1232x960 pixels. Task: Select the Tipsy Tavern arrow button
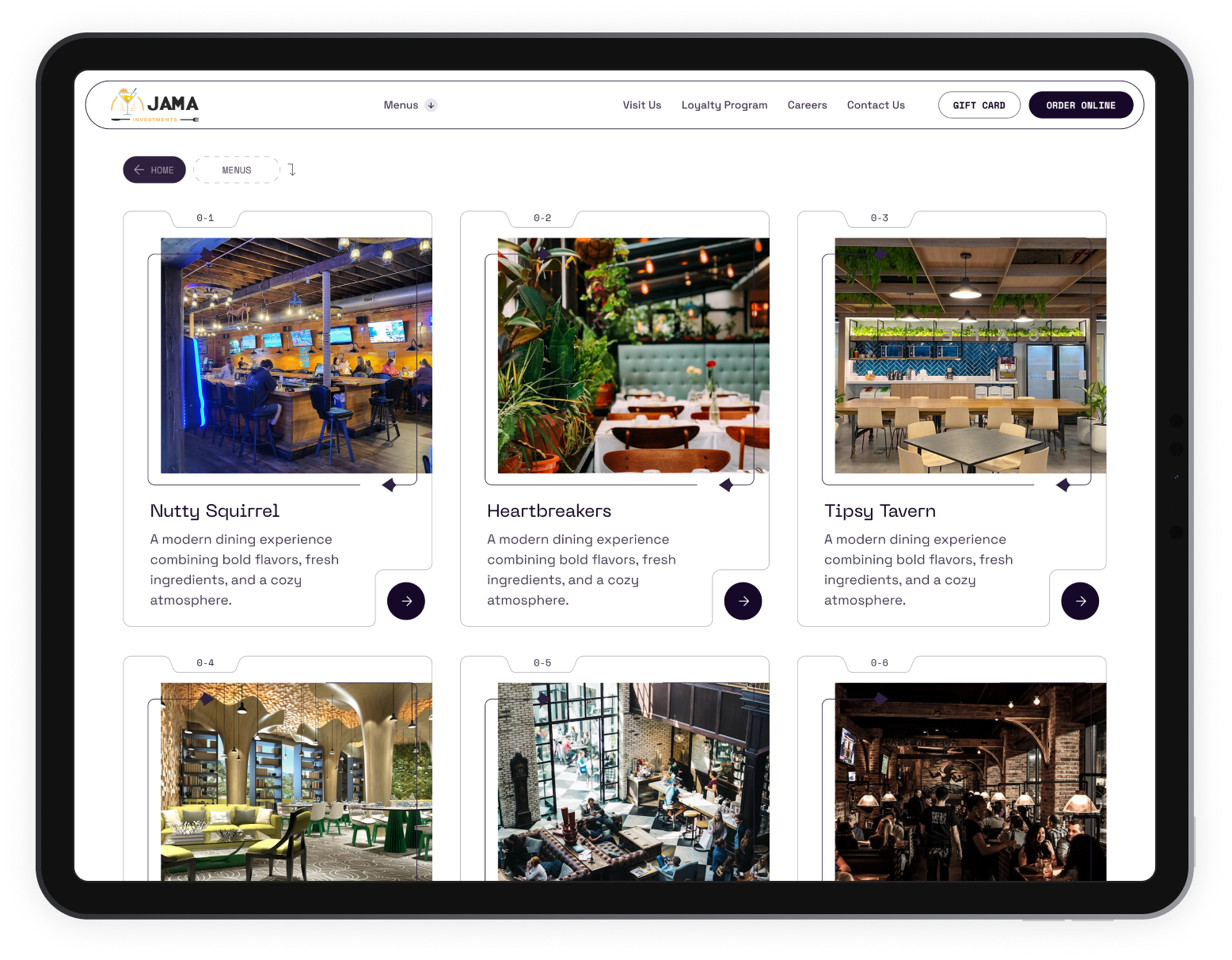pyautogui.click(x=1080, y=601)
